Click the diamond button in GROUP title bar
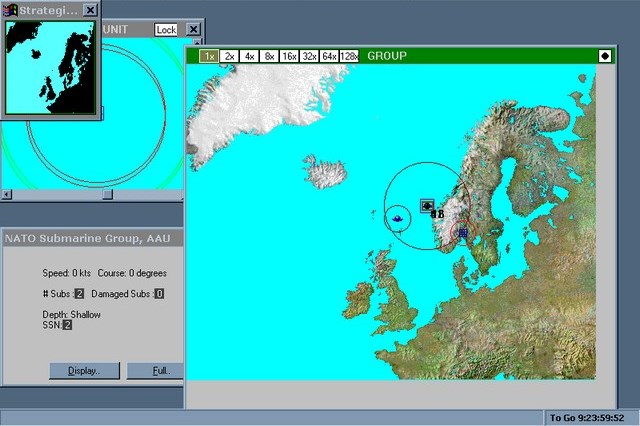 (604, 56)
